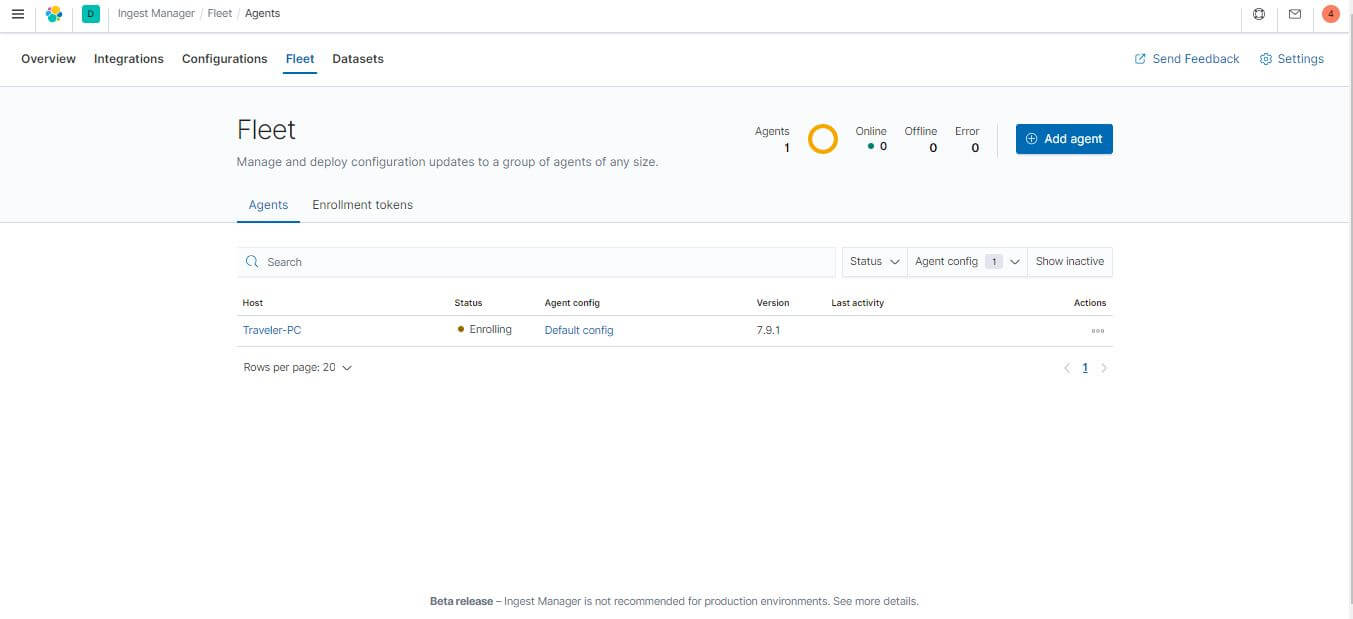
Task: Switch to the Enrollment tokens tab
Action: tap(362, 204)
